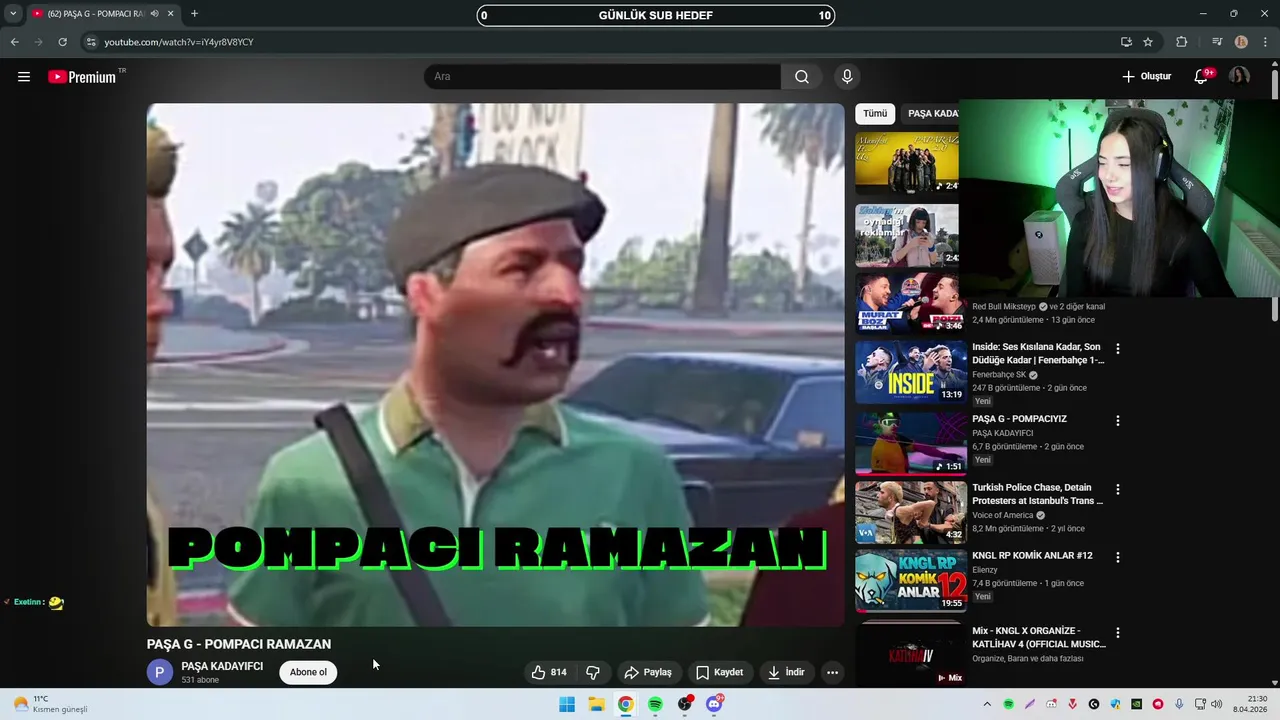Screen dimensions: 1280x720
Task: Go to YouTube Premium home logo
Action: [x=82, y=77]
